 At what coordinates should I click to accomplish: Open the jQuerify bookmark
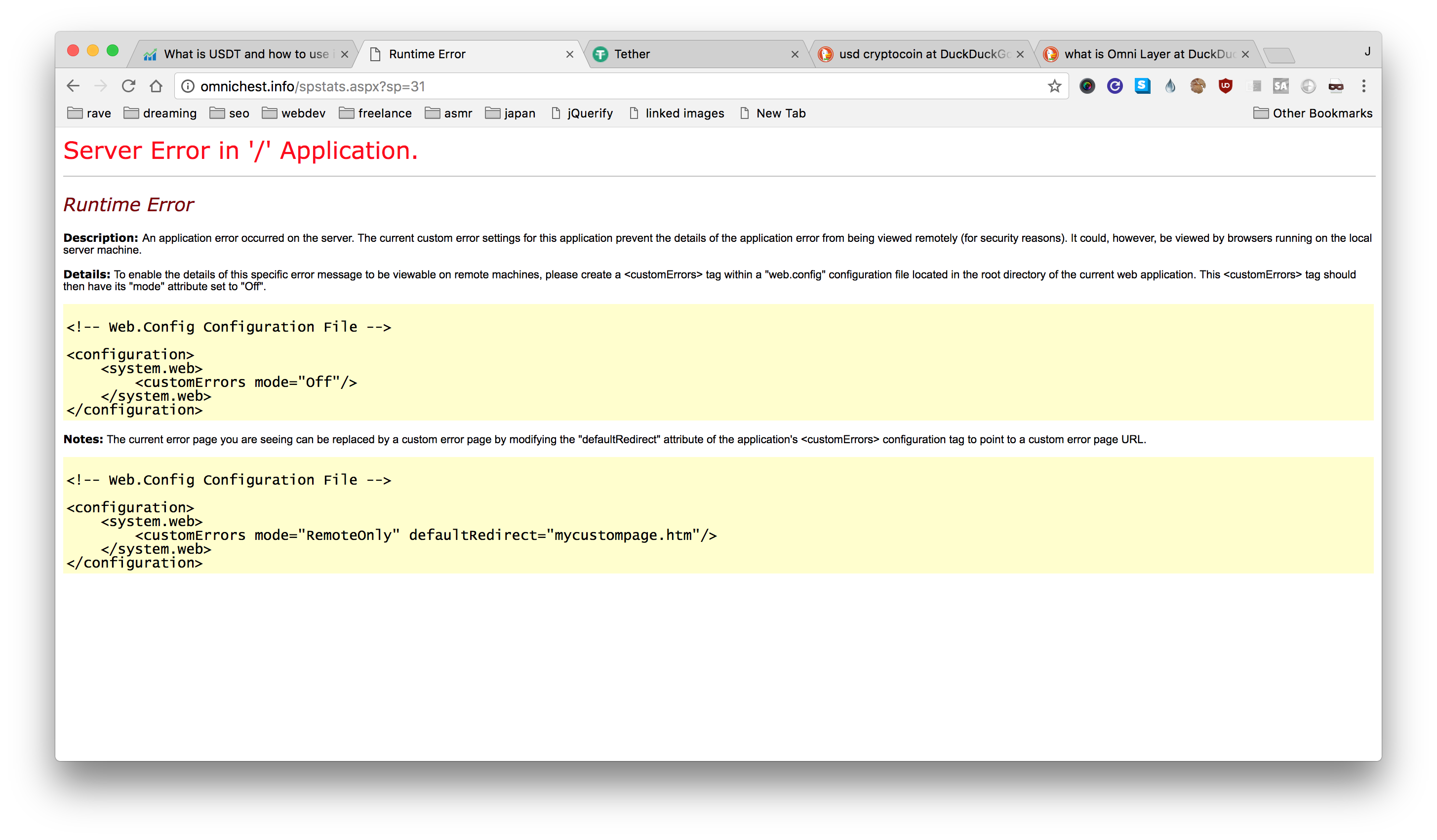(x=582, y=114)
